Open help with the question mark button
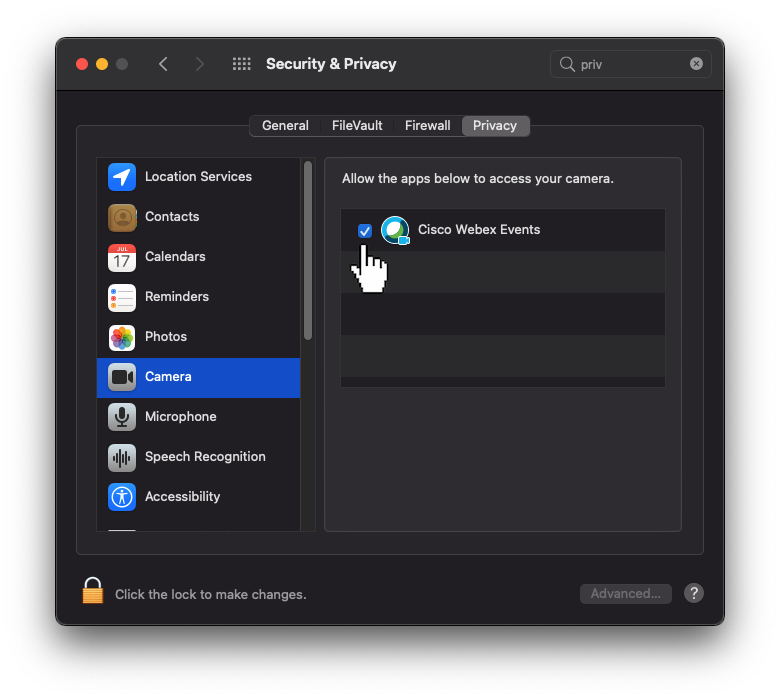 [694, 593]
